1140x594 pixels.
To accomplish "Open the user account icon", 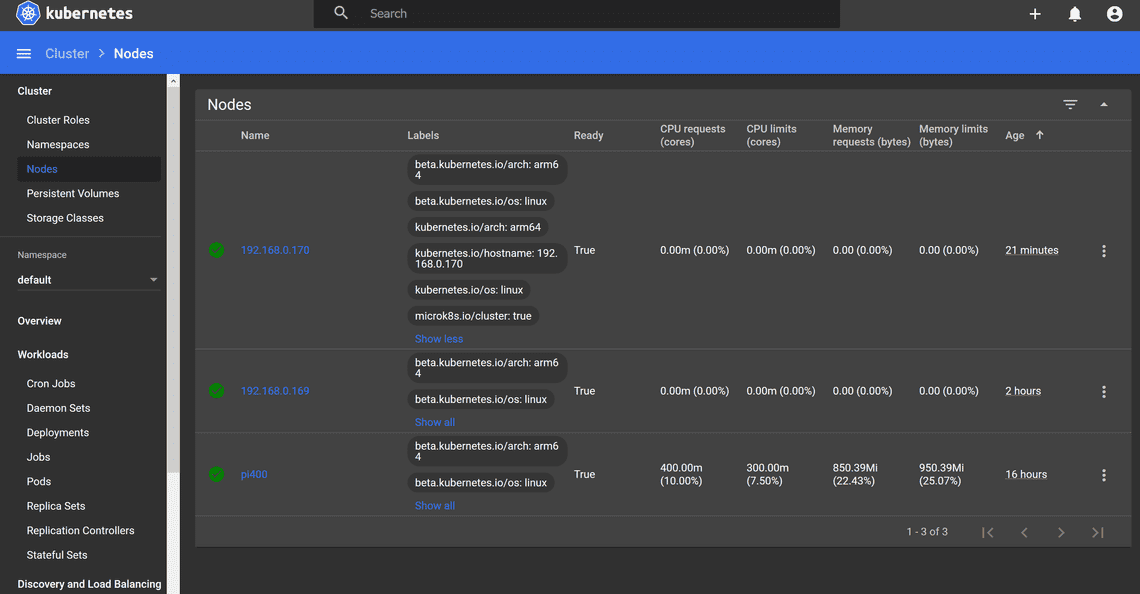I will [x=1114, y=14].
